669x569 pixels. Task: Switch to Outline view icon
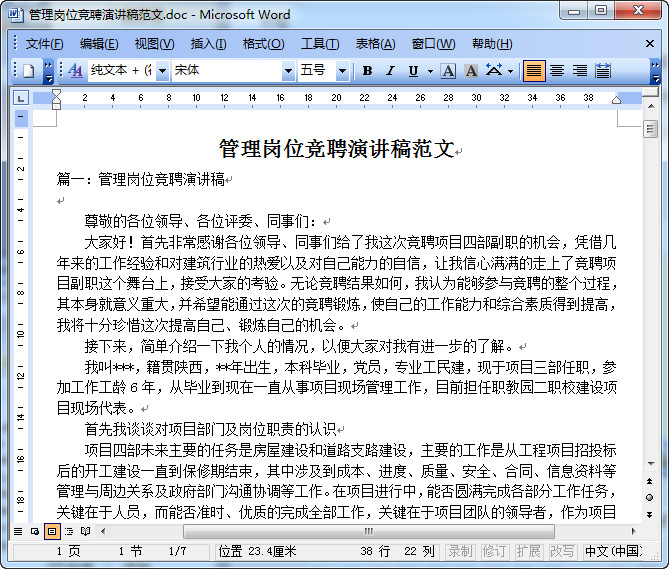[69, 531]
